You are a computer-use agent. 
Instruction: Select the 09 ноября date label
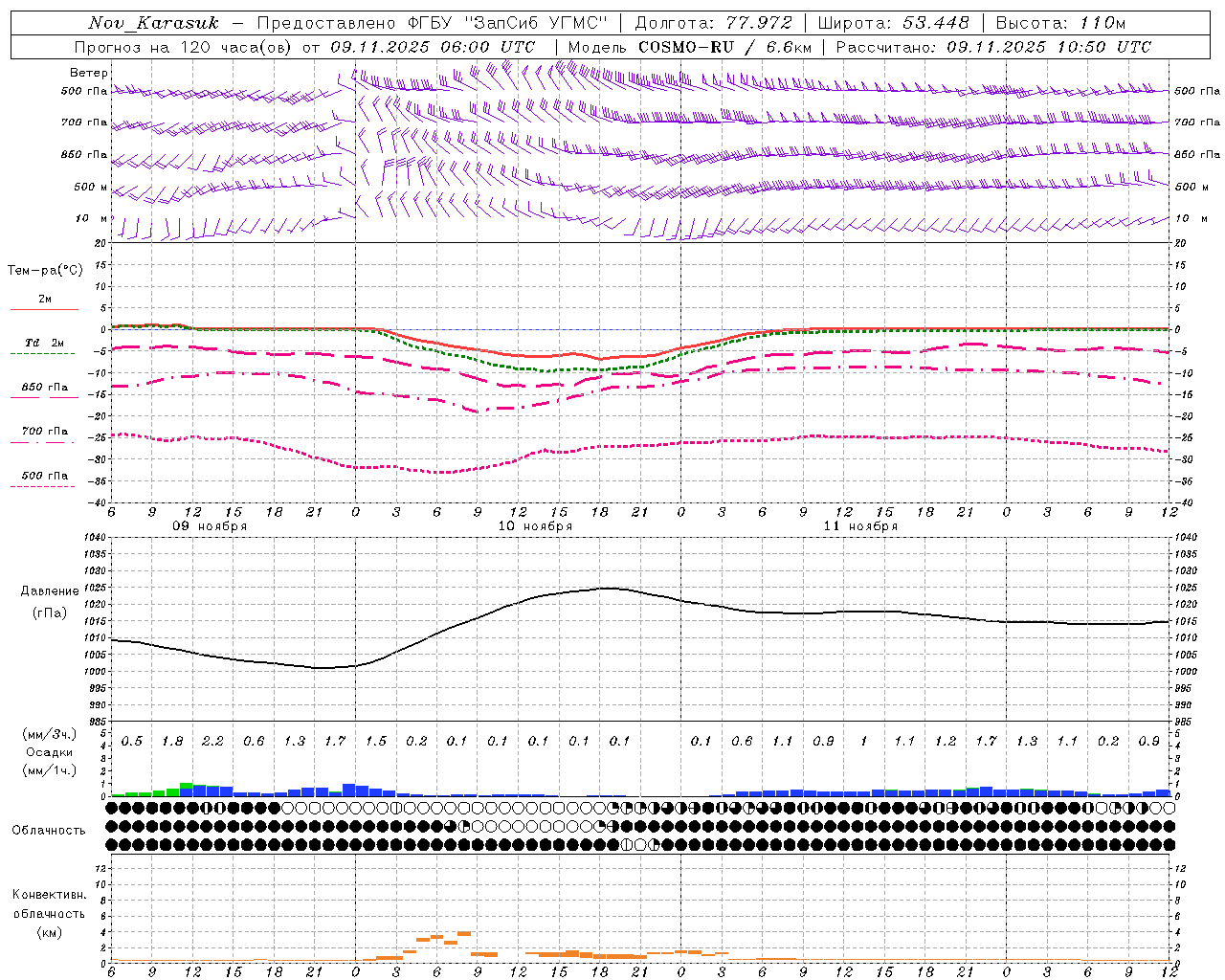point(210,526)
